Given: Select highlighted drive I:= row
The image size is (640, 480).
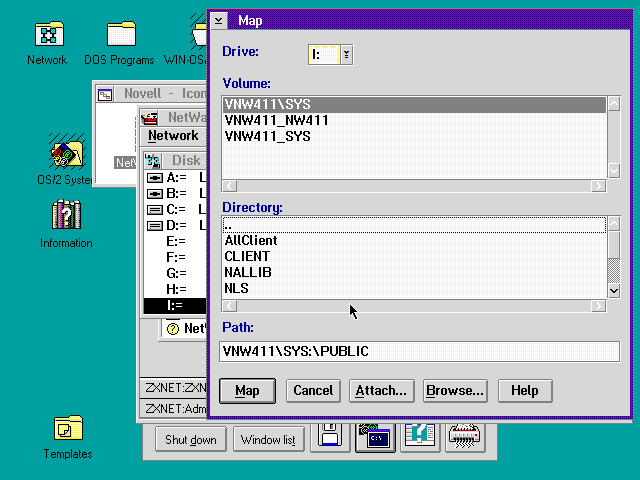Looking at the screenshot, I should (176, 305).
